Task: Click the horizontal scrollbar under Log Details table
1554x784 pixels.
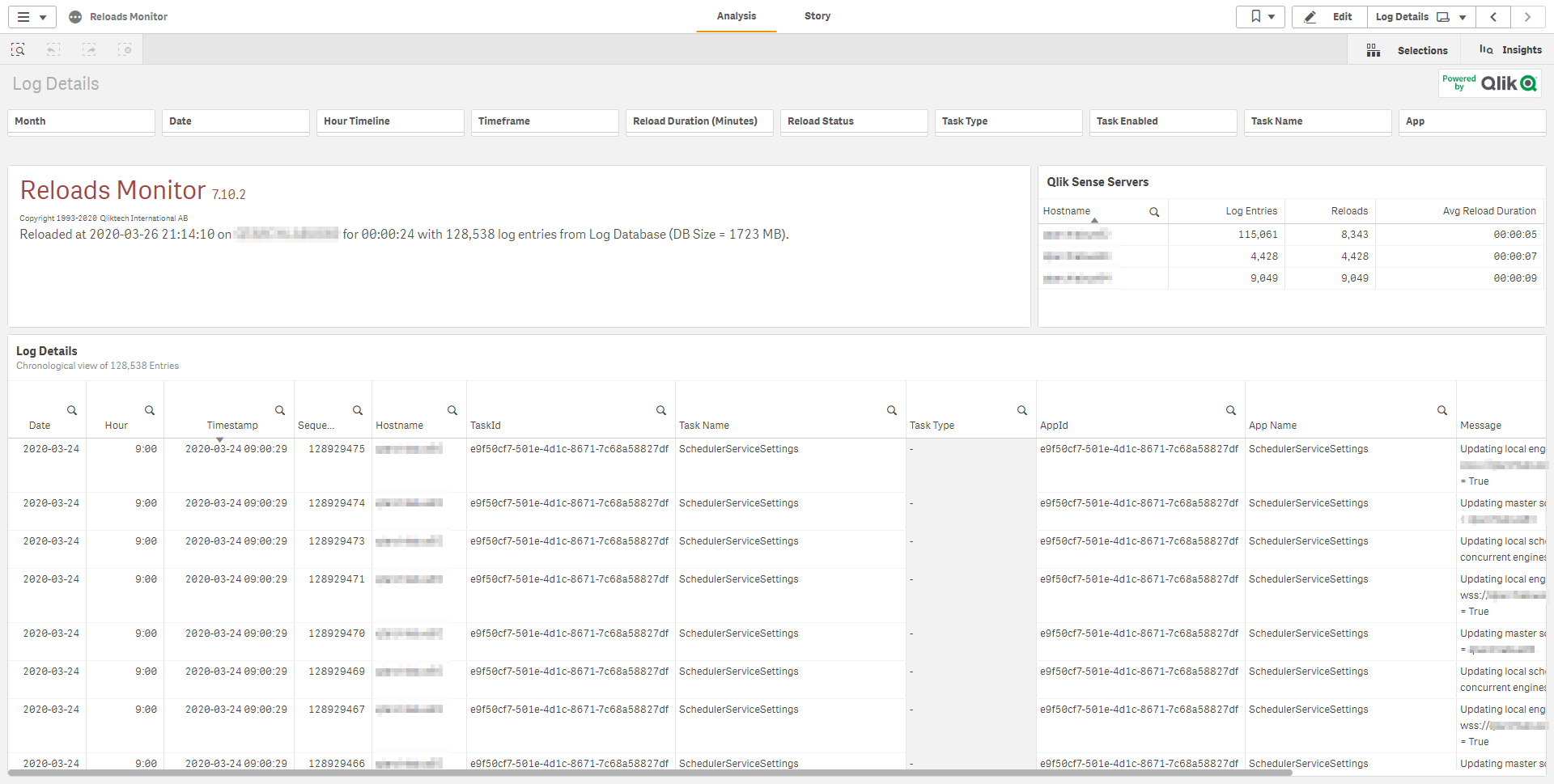Action: pos(647,773)
